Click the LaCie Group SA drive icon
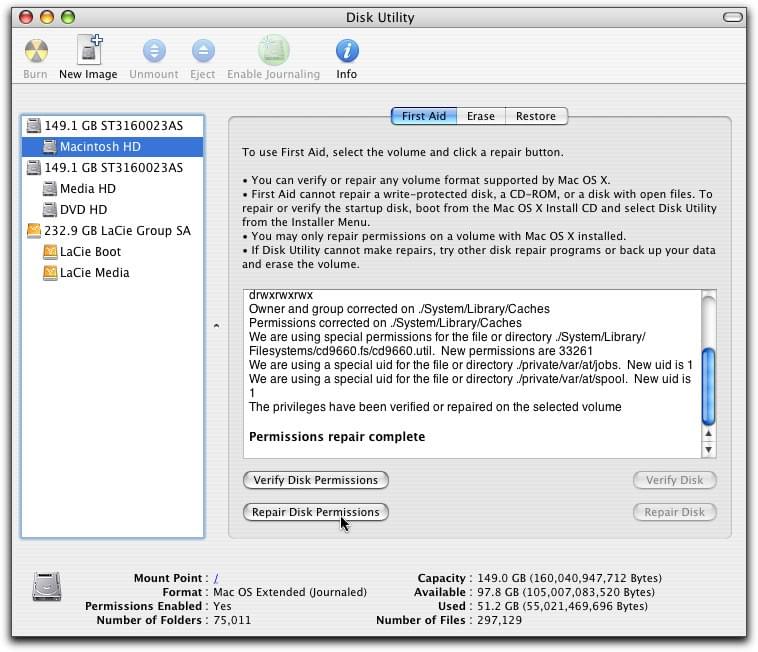 click(x=34, y=231)
